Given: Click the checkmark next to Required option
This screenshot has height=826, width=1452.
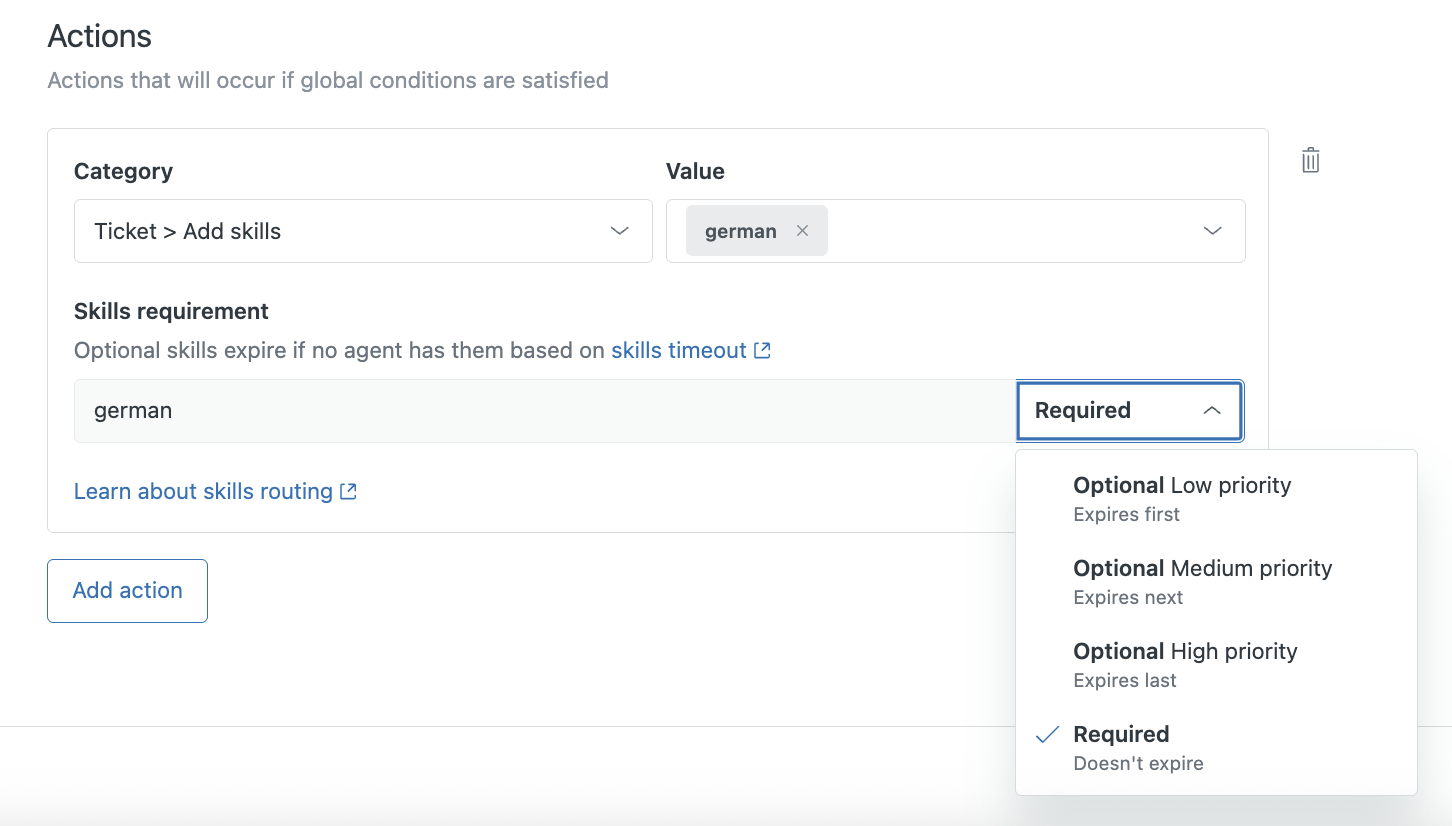Looking at the screenshot, I should [1047, 735].
